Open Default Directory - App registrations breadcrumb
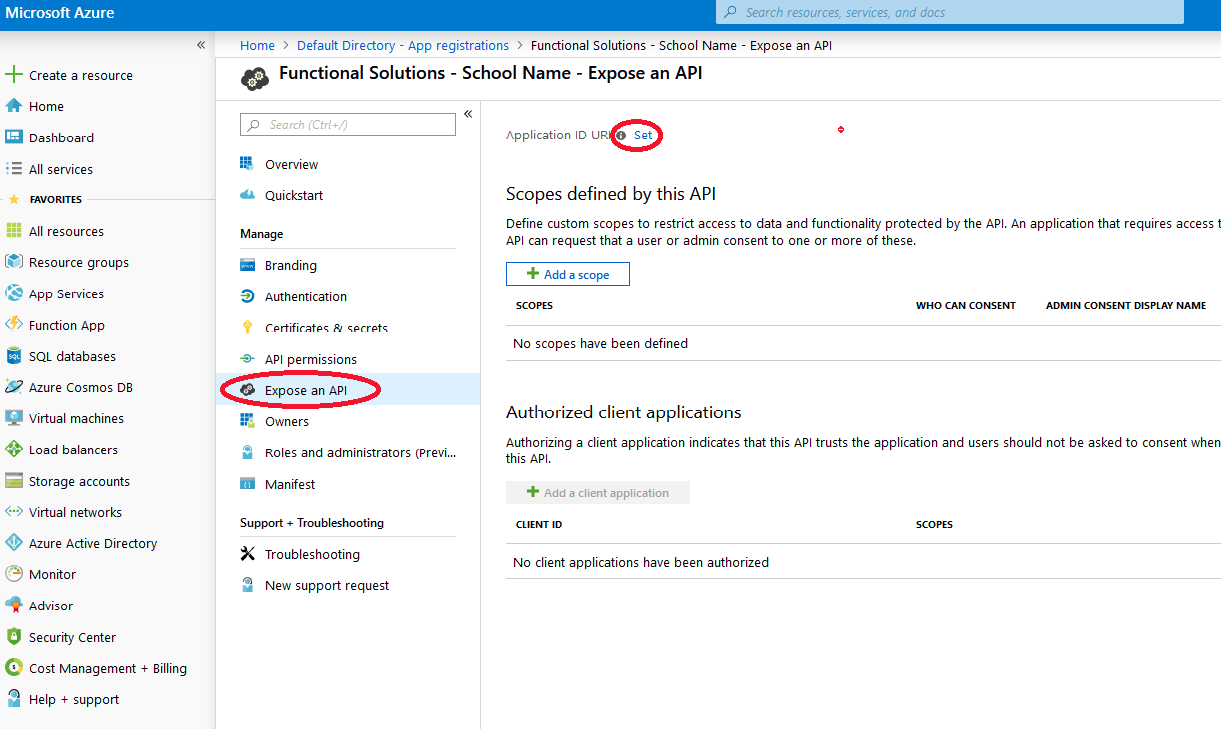 403,45
